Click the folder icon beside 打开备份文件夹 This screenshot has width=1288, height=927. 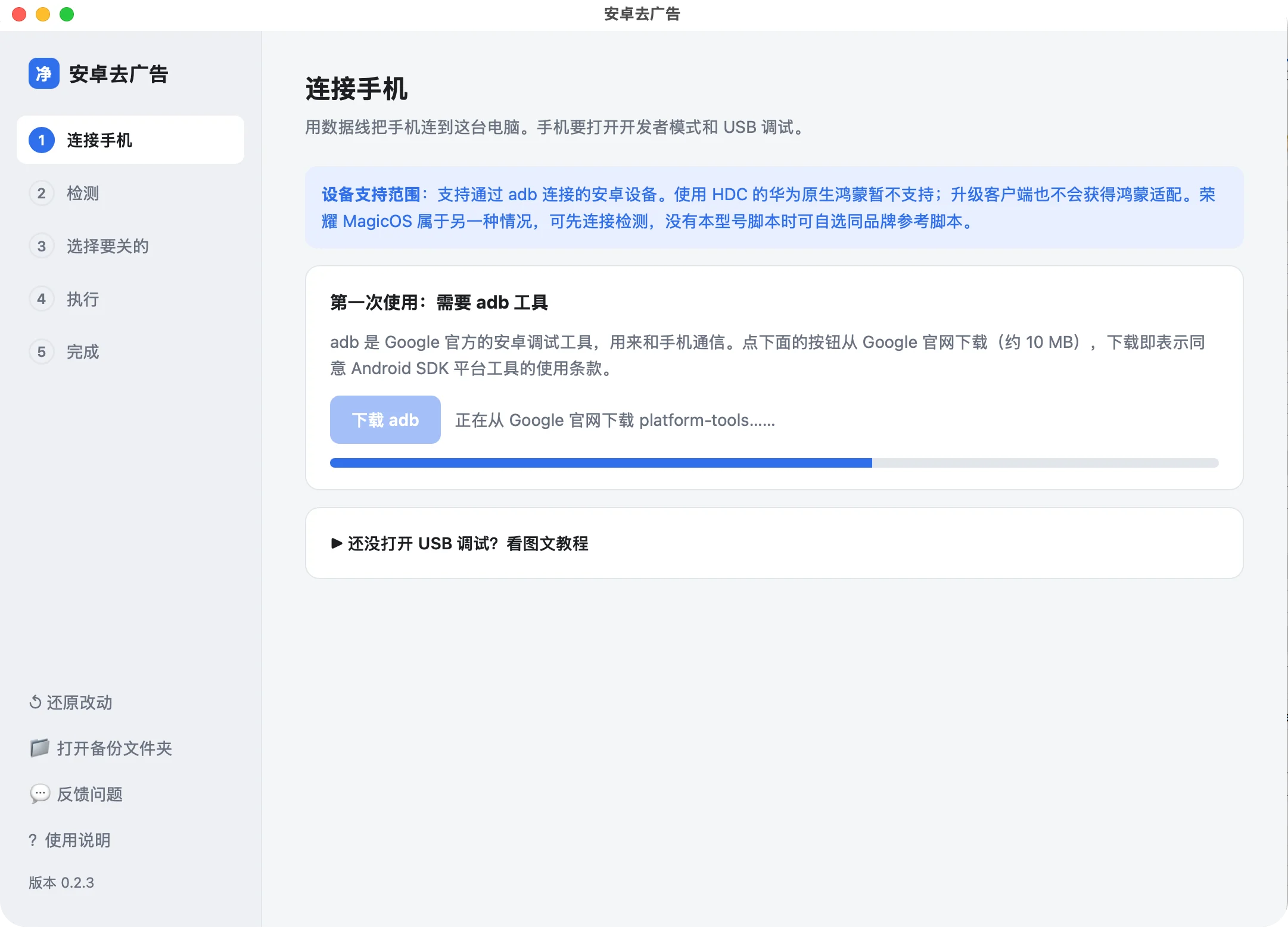39,748
